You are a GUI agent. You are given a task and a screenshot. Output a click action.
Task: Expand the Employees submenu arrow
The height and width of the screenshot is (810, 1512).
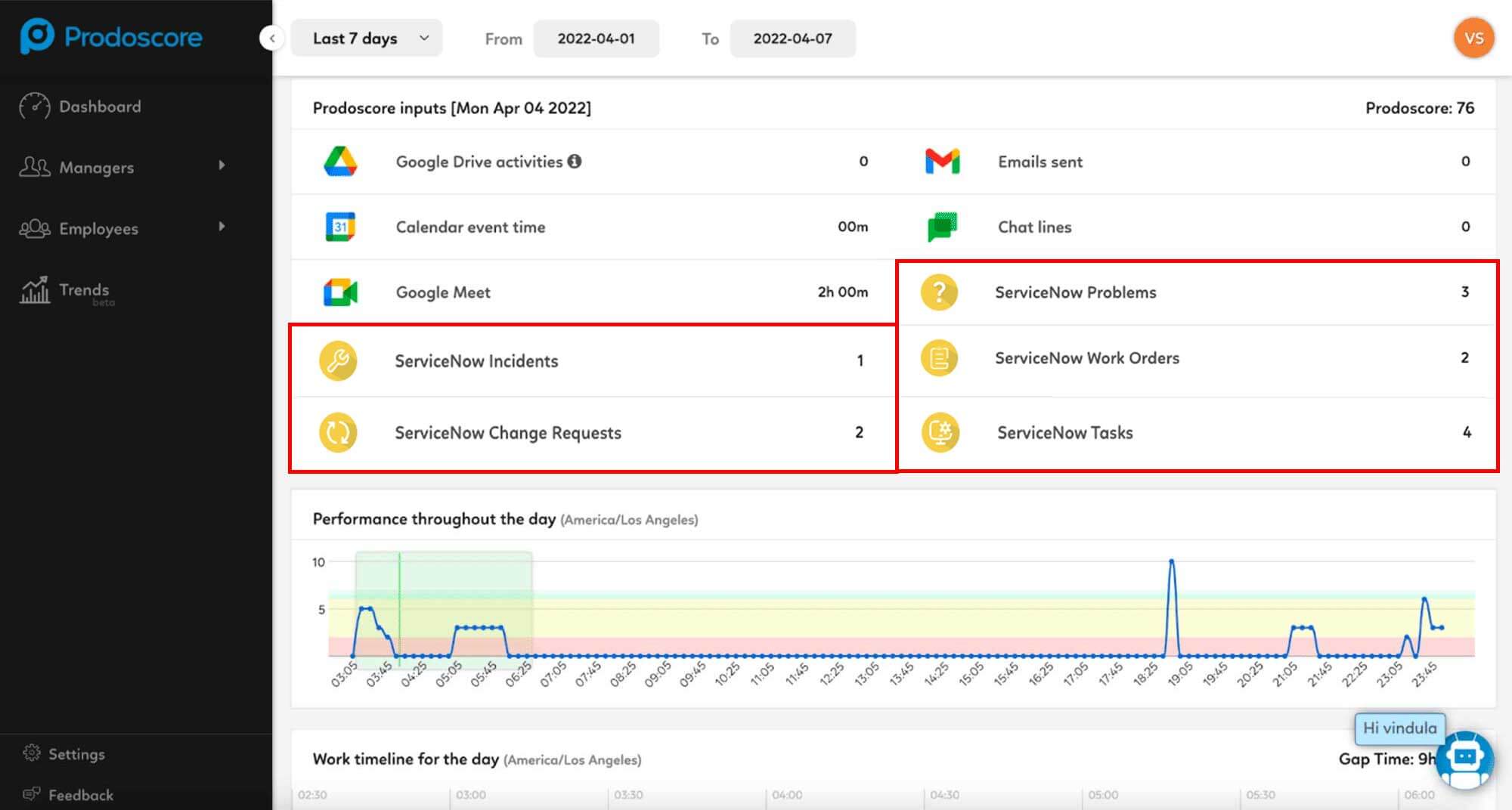click(x=222, y=227)
